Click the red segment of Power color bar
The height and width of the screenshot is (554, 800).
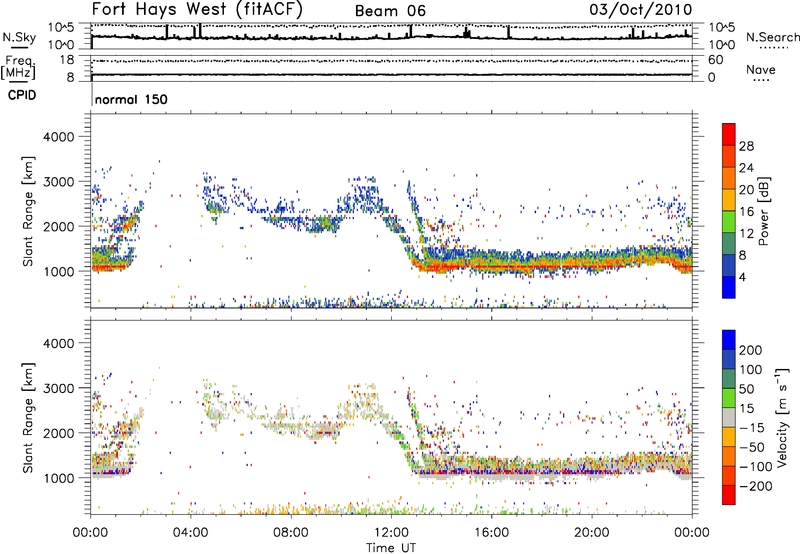coord(729,134)
